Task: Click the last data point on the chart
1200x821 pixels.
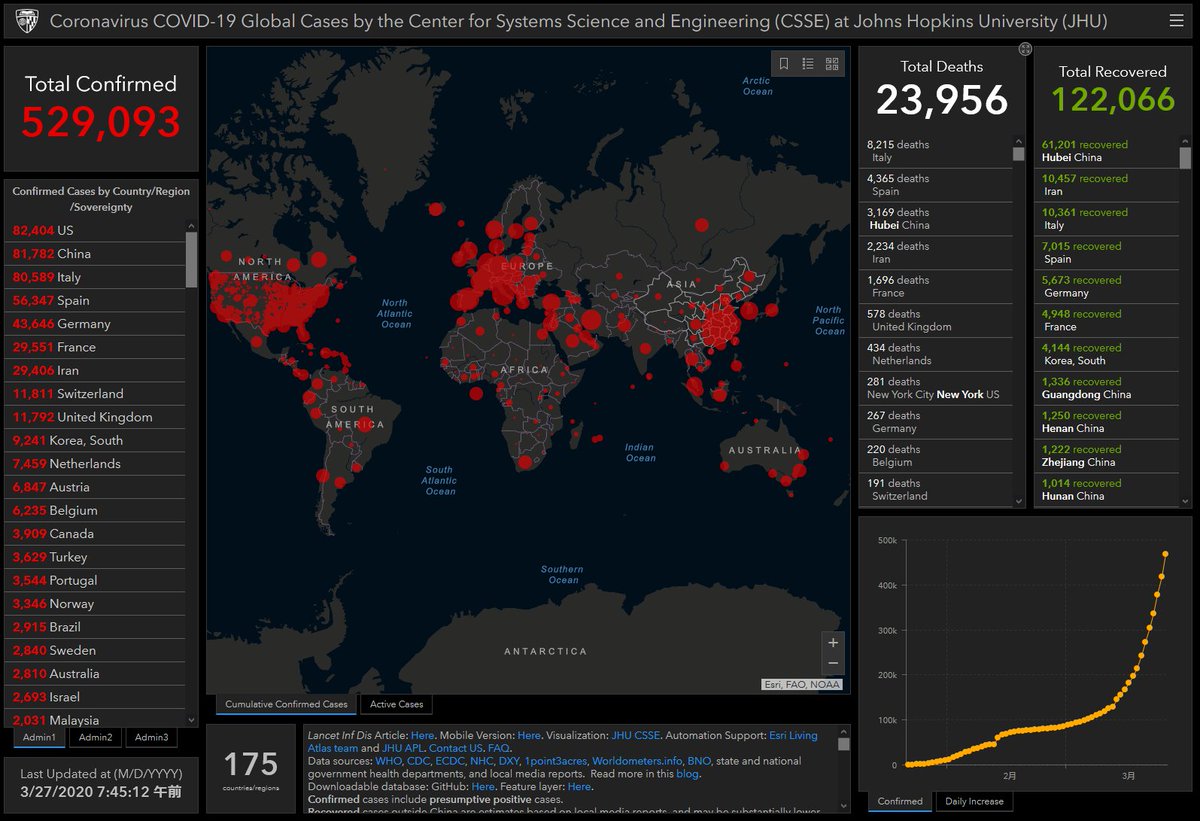Action: click(x=1165, y=554)
